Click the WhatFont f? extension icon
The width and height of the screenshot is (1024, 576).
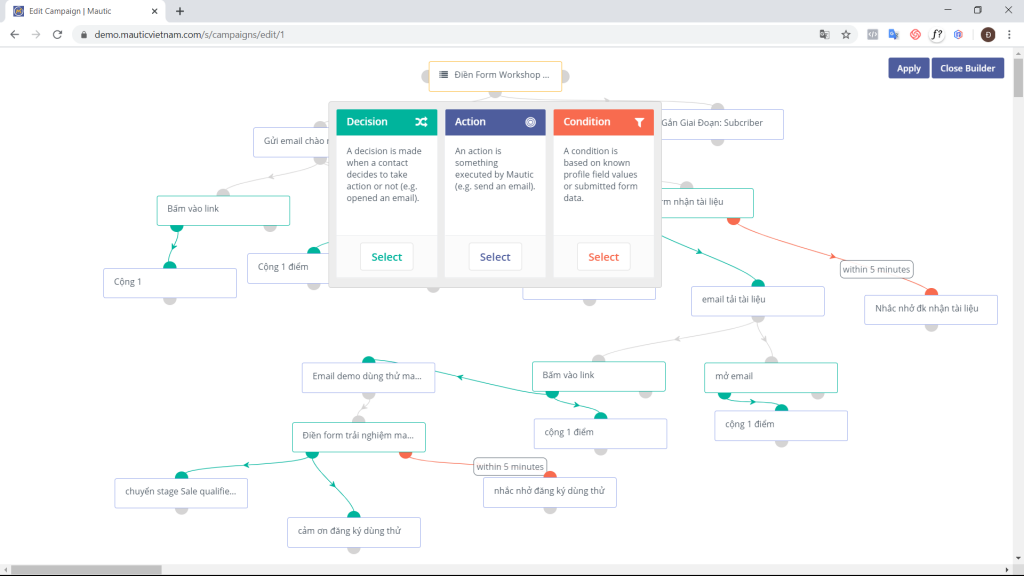click(936, 34)
